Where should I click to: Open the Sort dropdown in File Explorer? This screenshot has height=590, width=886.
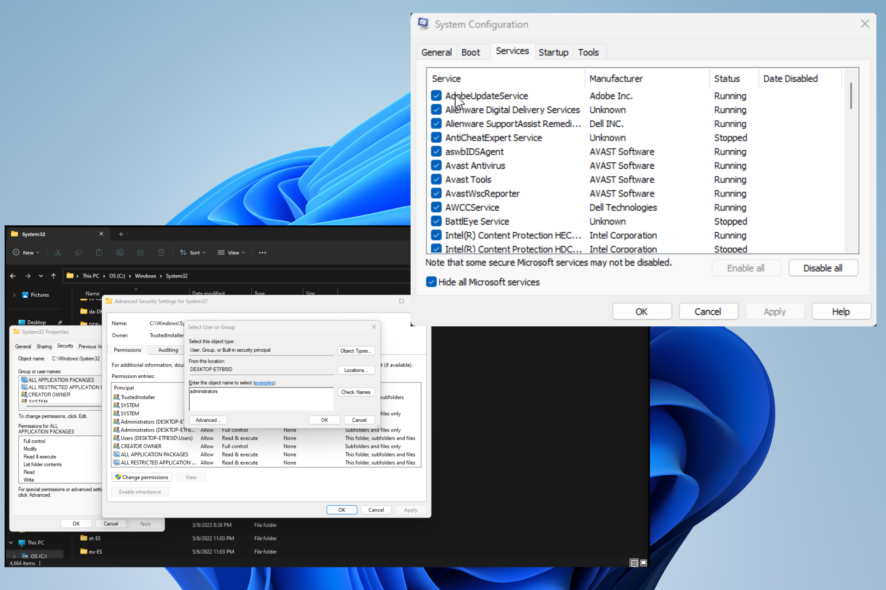point(193,253)
